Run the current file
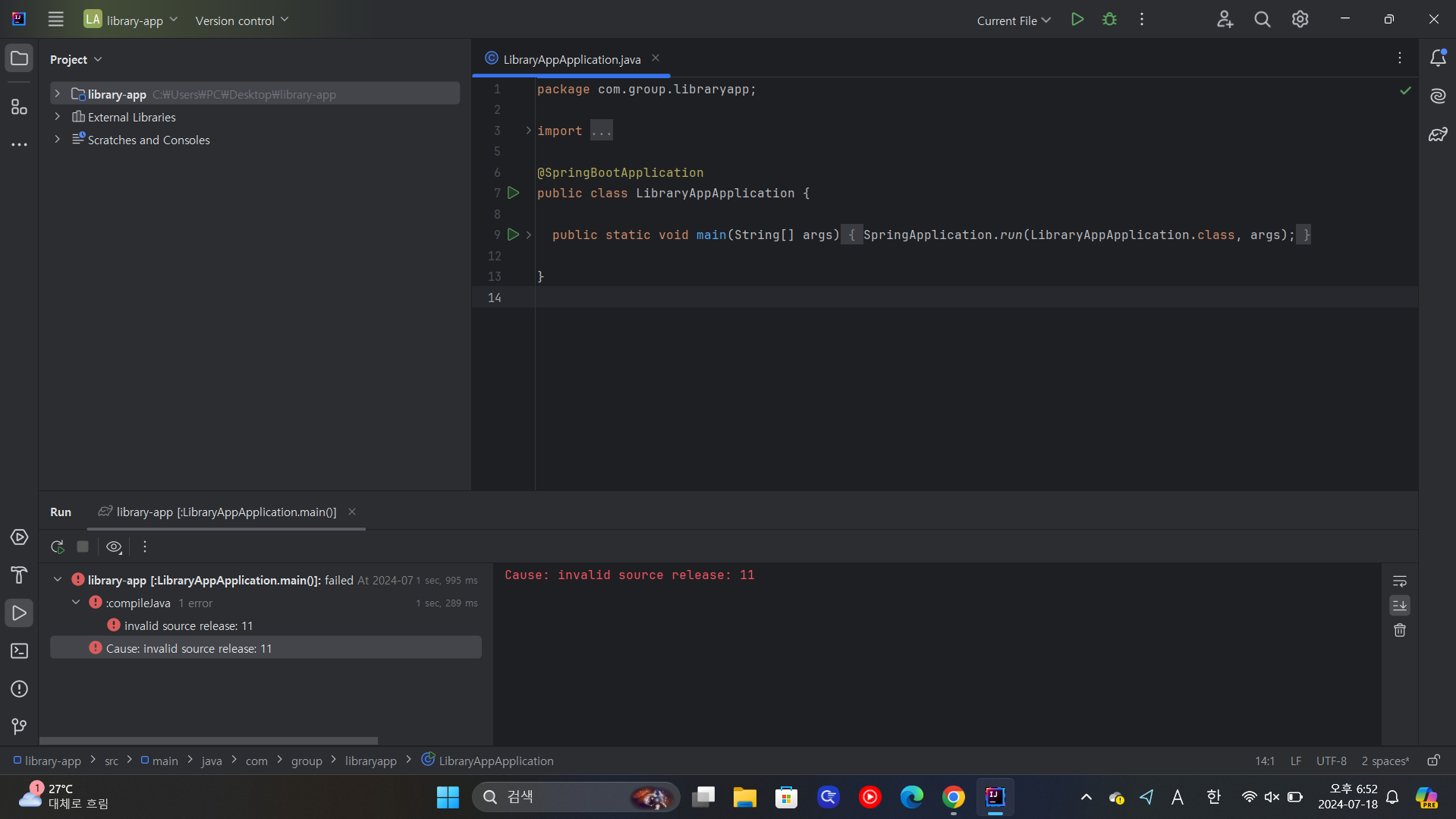 coord(1077,20)
